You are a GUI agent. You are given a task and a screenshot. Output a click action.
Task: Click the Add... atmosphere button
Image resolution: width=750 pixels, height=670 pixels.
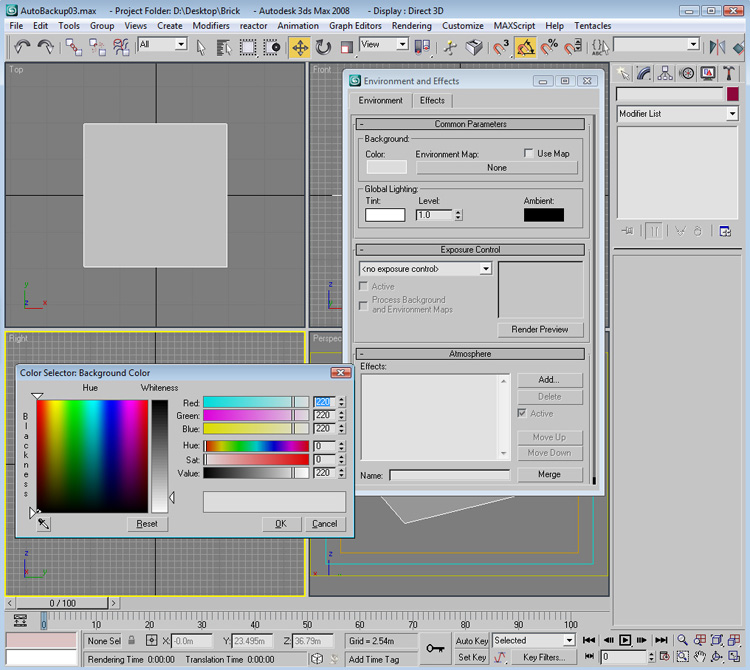pyautogui.click(x=548, y=380)
